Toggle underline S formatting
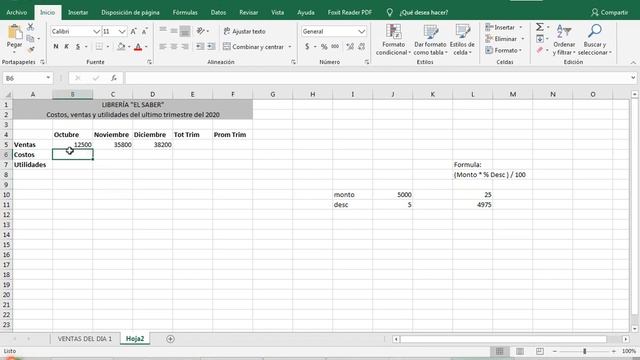The image size is (640, 360). coord(78,47)
